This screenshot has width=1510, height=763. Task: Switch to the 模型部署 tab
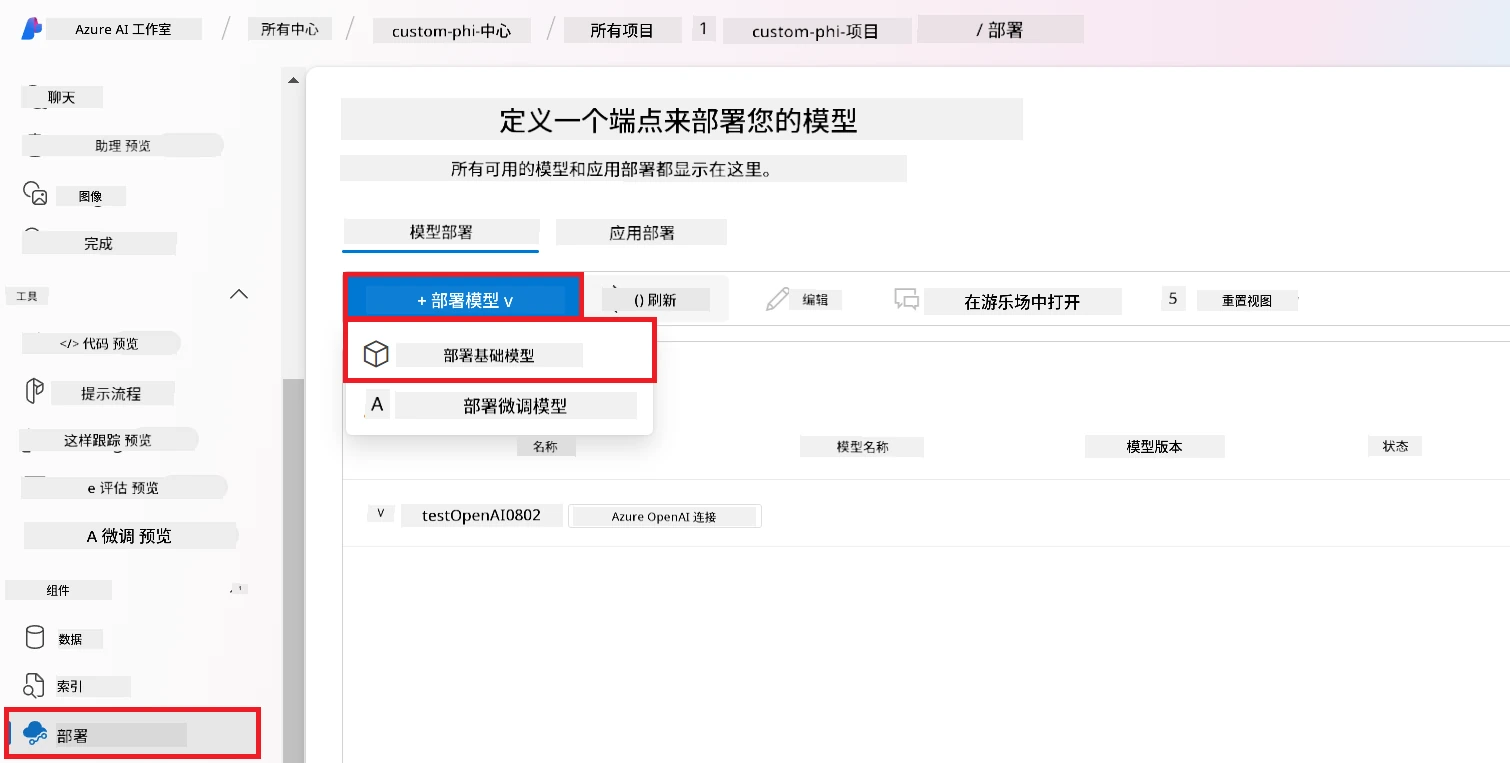(x=441, y=232)
